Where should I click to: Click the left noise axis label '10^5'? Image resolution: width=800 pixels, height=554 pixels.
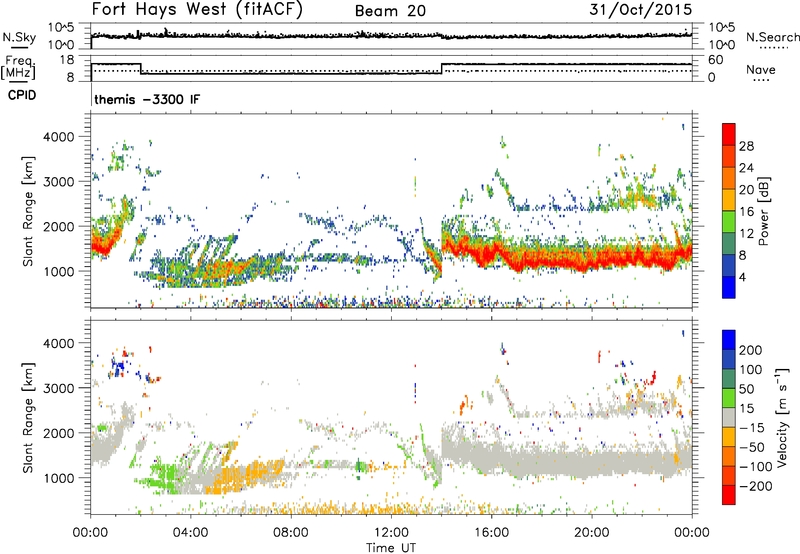tap(61, 28)
